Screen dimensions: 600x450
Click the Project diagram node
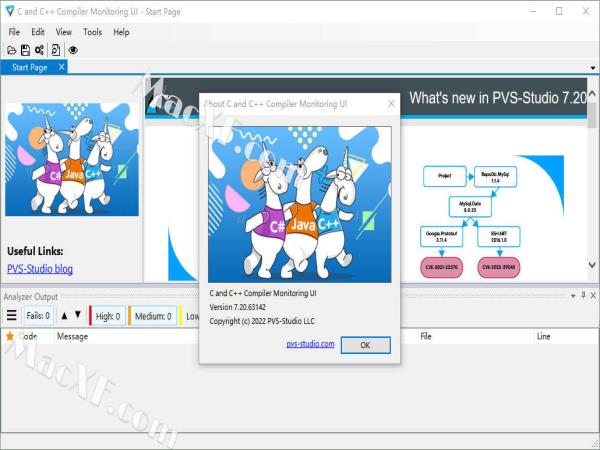tap(445, 176)
